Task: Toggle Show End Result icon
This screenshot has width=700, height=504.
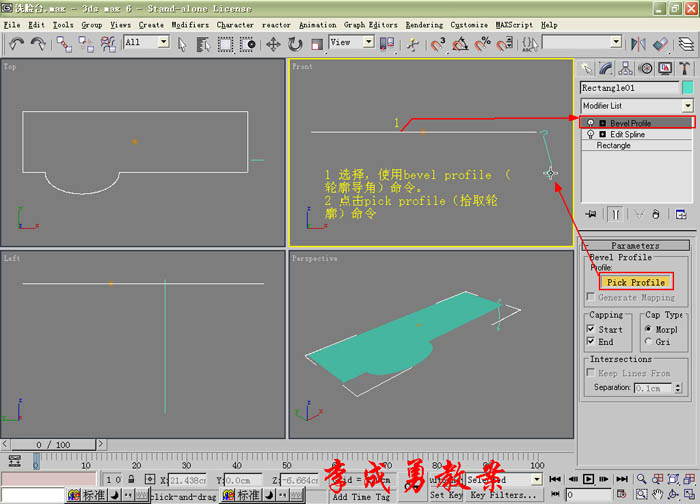Action: (x=615, y=214)
